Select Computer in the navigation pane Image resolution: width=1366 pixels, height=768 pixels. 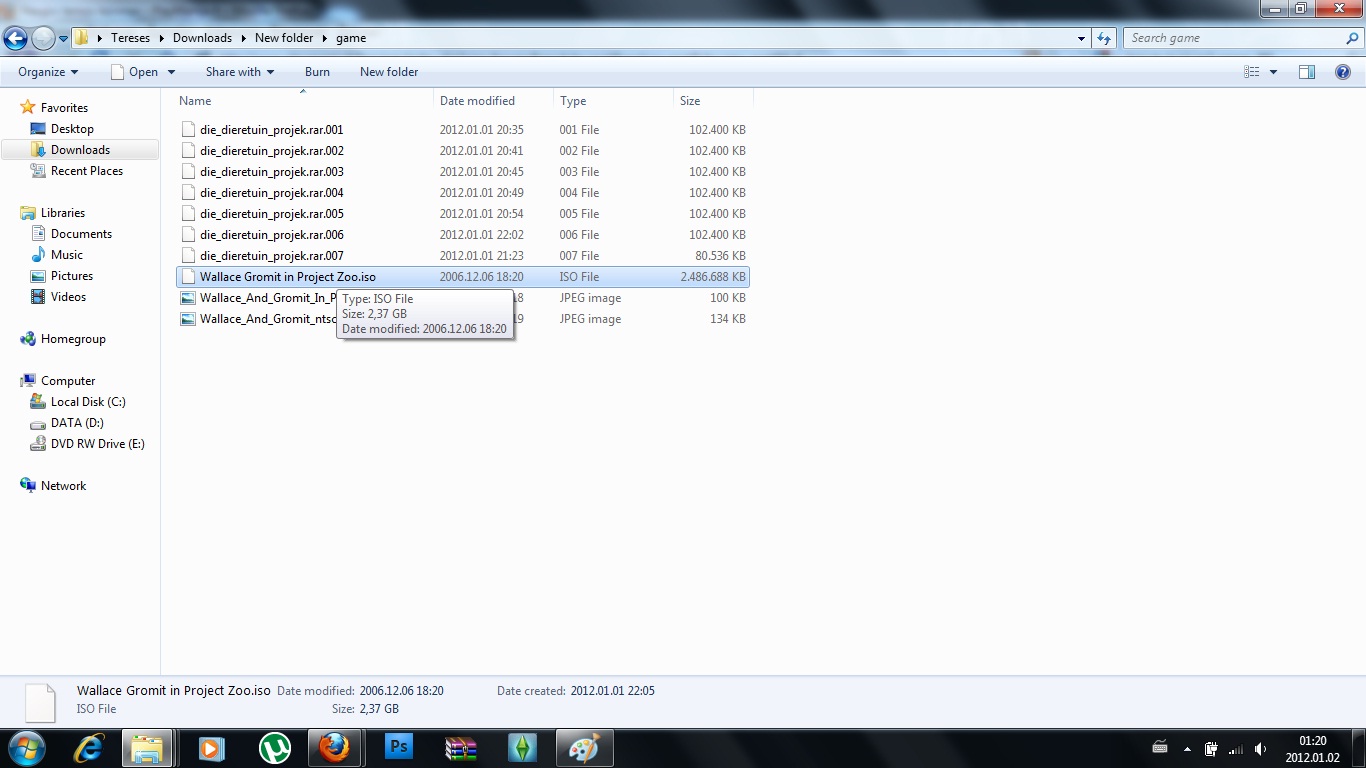[x=68, y=381]
